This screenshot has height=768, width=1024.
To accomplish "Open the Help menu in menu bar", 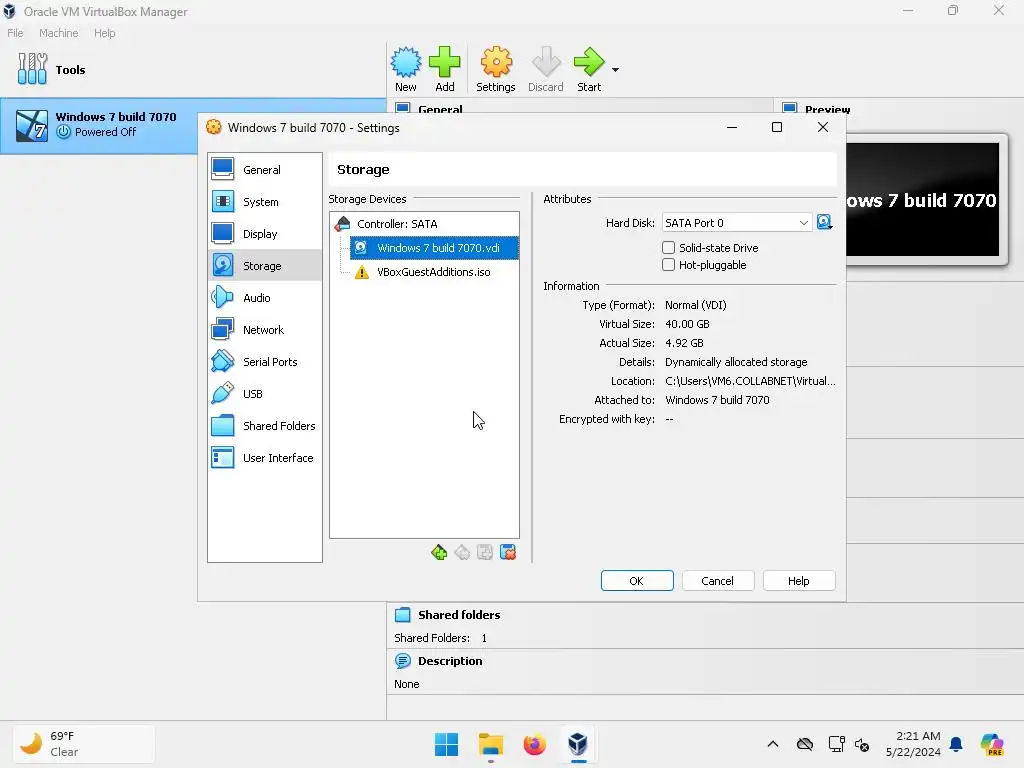I will [104, 33].
